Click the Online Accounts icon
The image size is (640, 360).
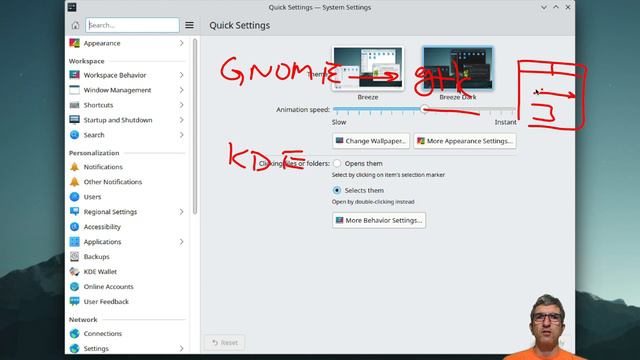click(x=74, y=287)
